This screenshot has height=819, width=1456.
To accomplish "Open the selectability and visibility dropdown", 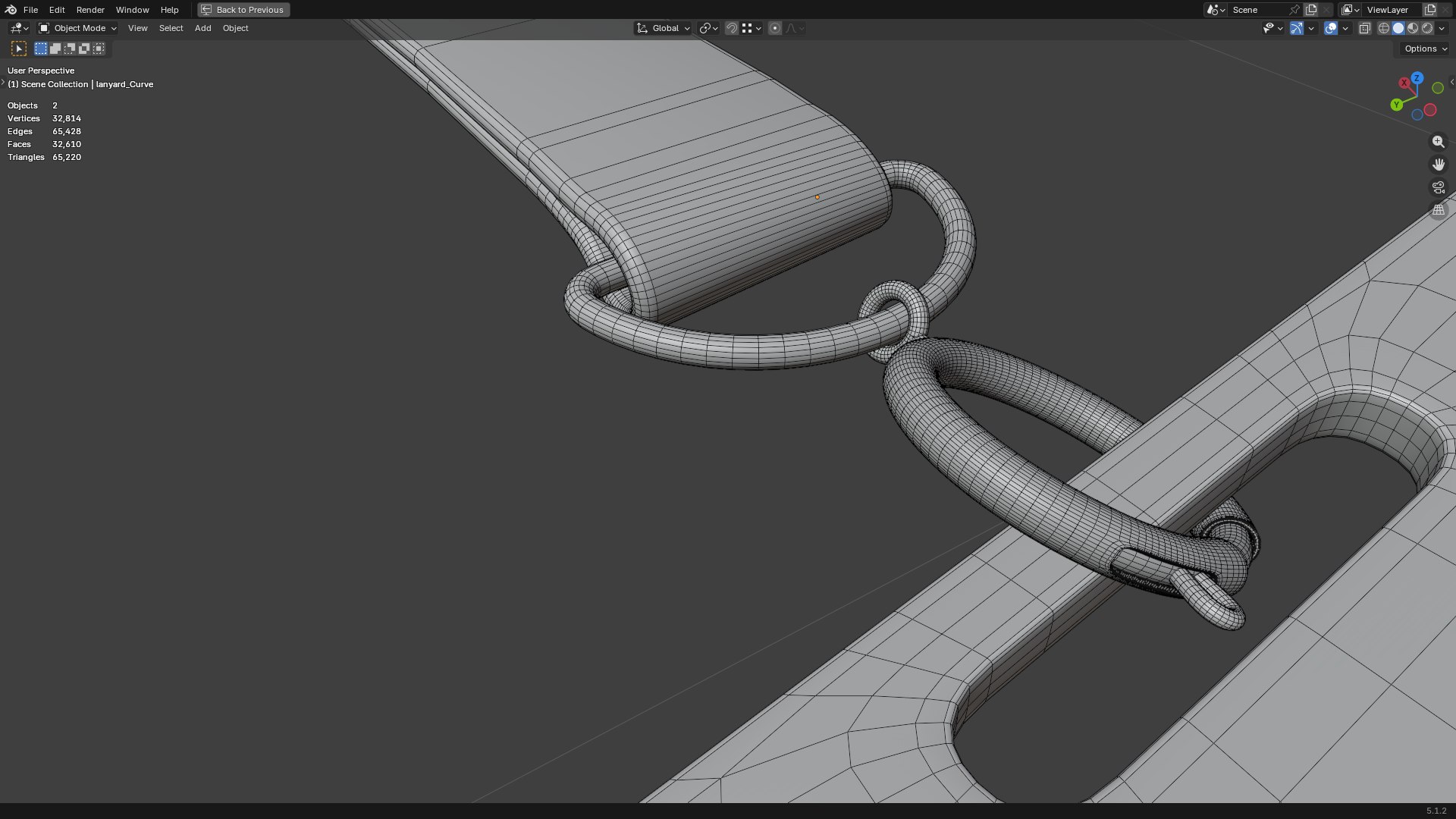I will point(1272,28).
